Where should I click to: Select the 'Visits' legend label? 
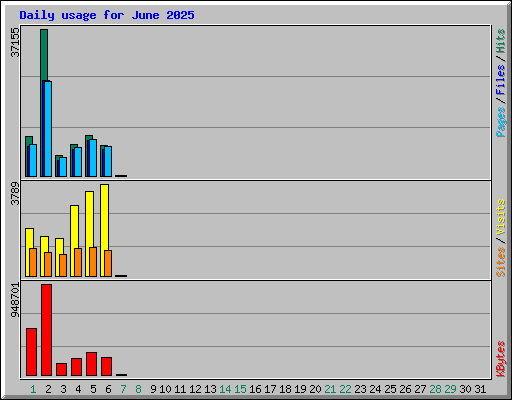(x=501, y=217)
